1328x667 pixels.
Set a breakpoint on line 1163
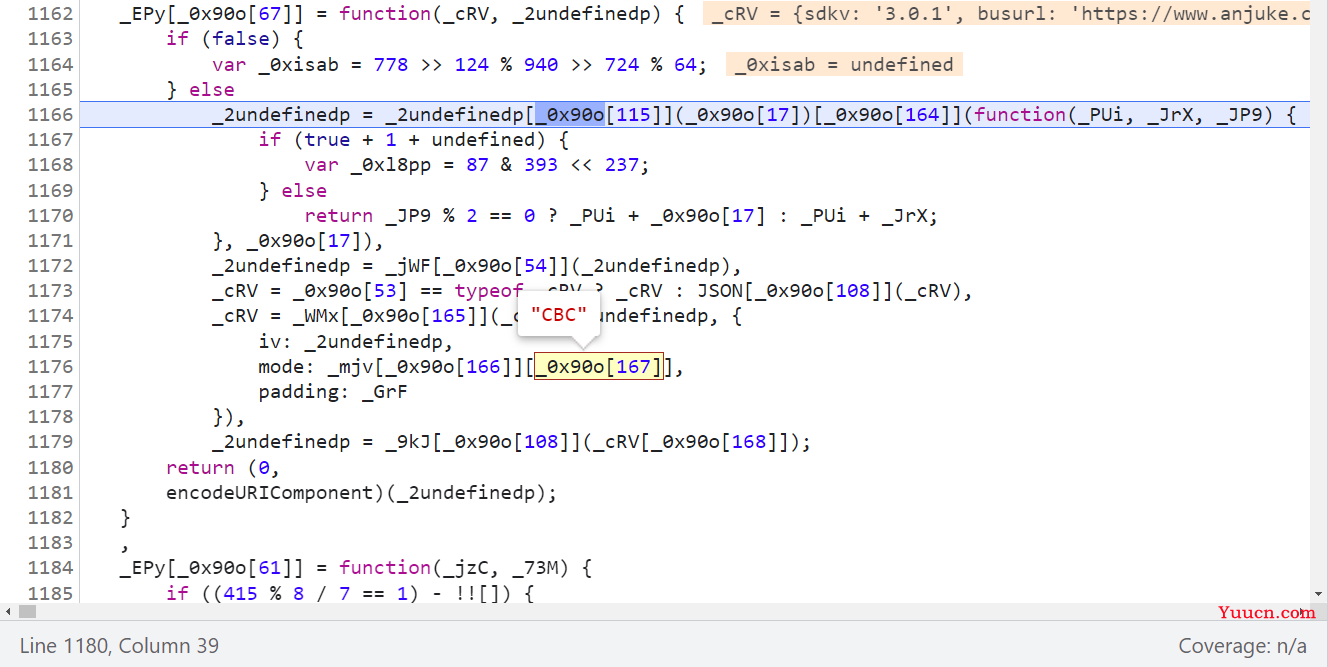click(x=50, y=39)
